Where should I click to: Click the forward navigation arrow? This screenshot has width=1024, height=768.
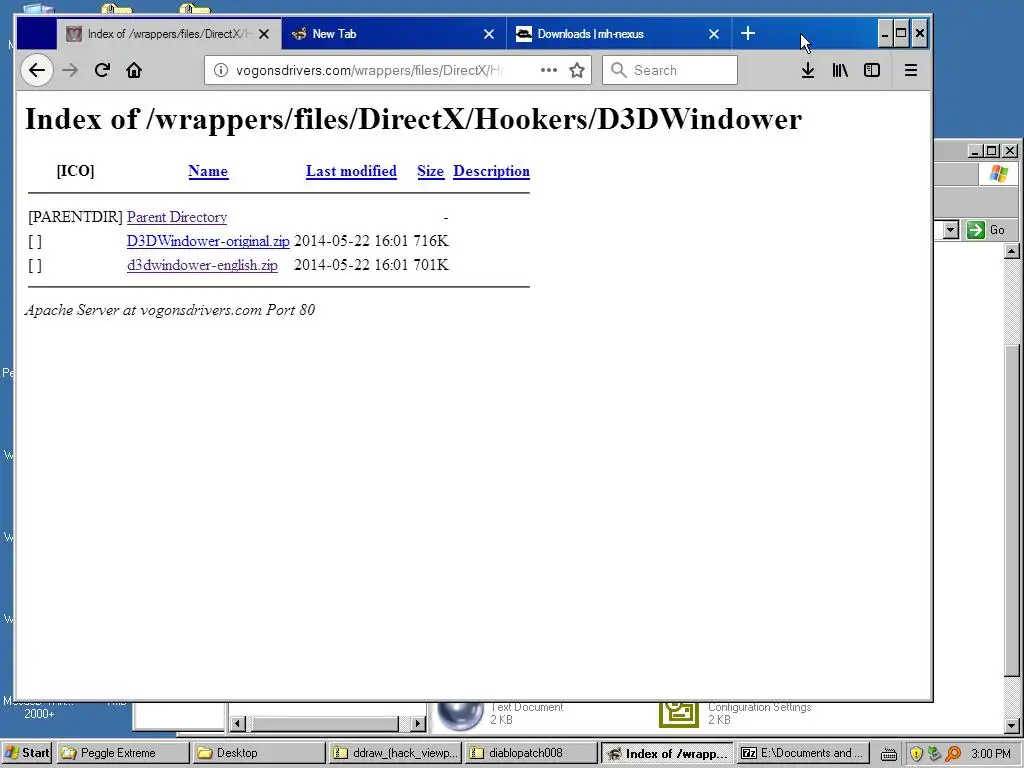tap(70, 70)
